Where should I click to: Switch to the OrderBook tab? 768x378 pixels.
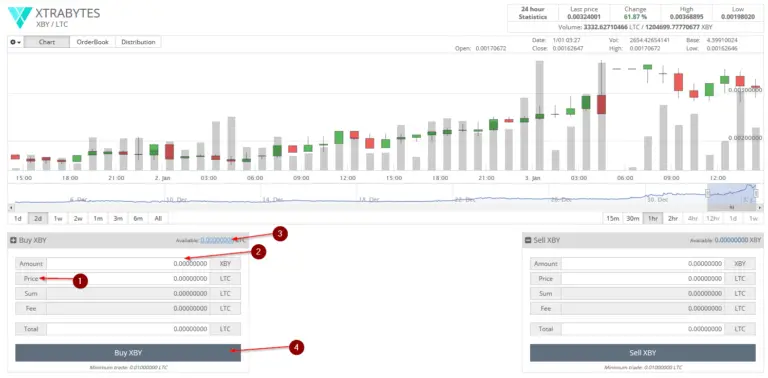(x=93, y=42)
